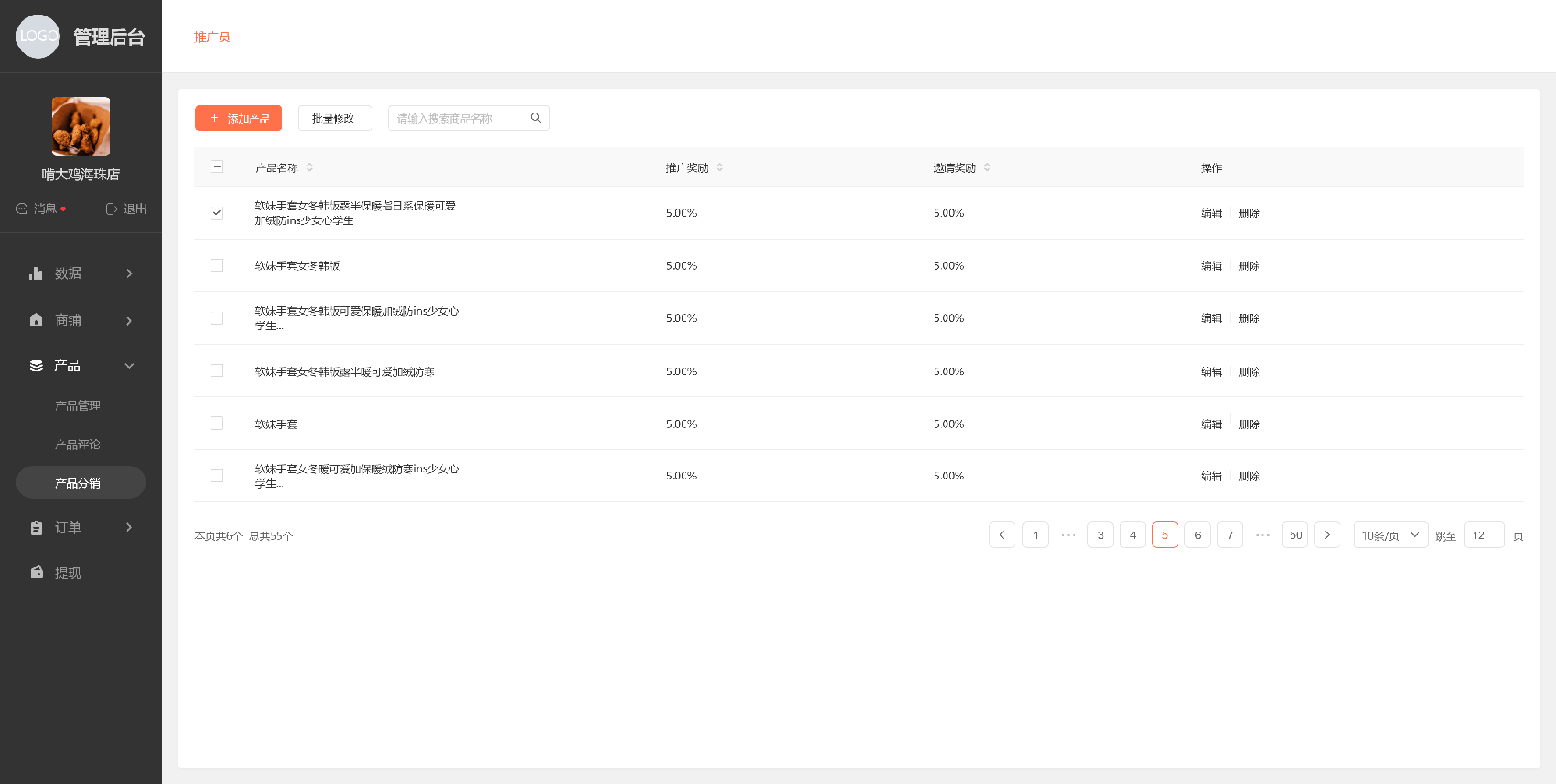Sort by 产品名称 column arrows
1556x784 pixels.
pos(309,167)
